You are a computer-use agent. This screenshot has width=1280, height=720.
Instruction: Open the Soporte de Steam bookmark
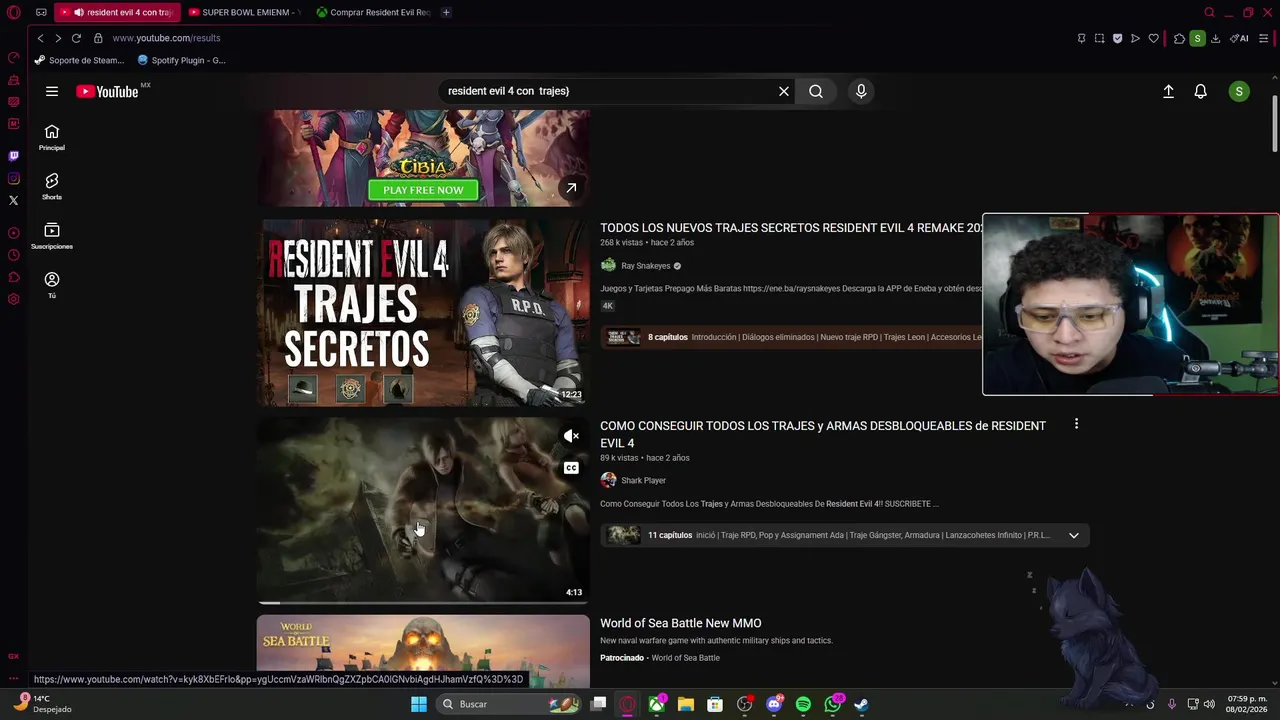click(x=79, y=60)
